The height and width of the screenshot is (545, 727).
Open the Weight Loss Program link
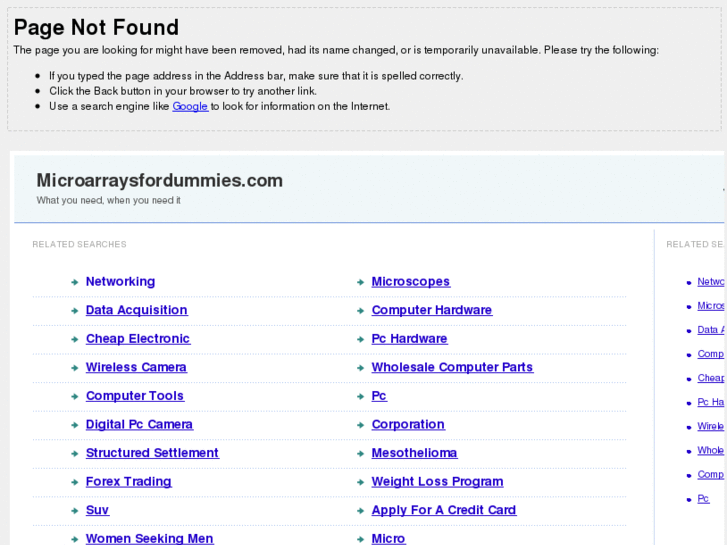click(437, 481)
